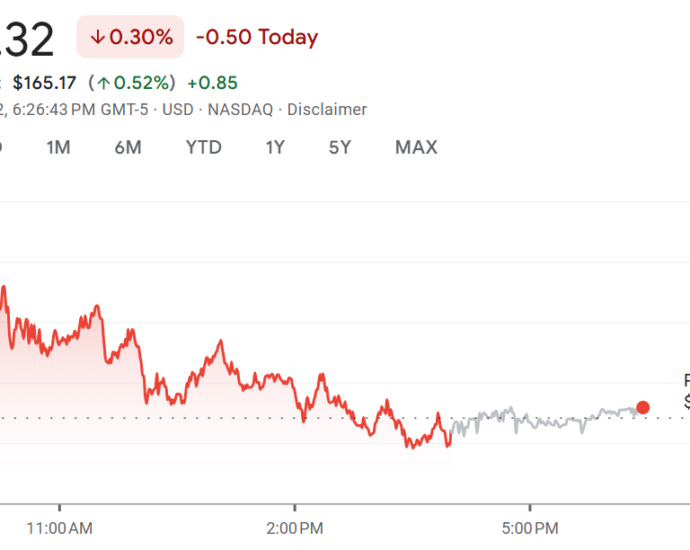The height and width of the screenshot is (550, 690).
Task: Click the 11:00 AM axis label
Action: (59, 527)
